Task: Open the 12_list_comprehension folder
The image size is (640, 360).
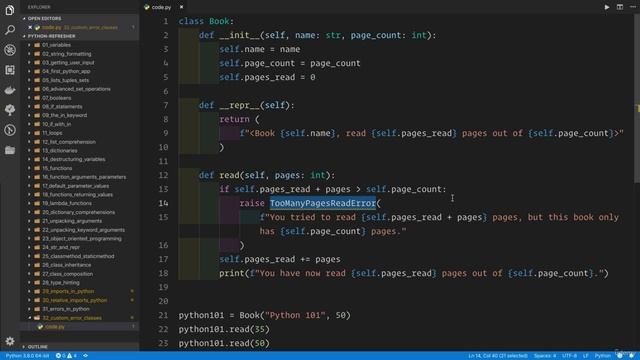Action: click(x=69, y=142)
